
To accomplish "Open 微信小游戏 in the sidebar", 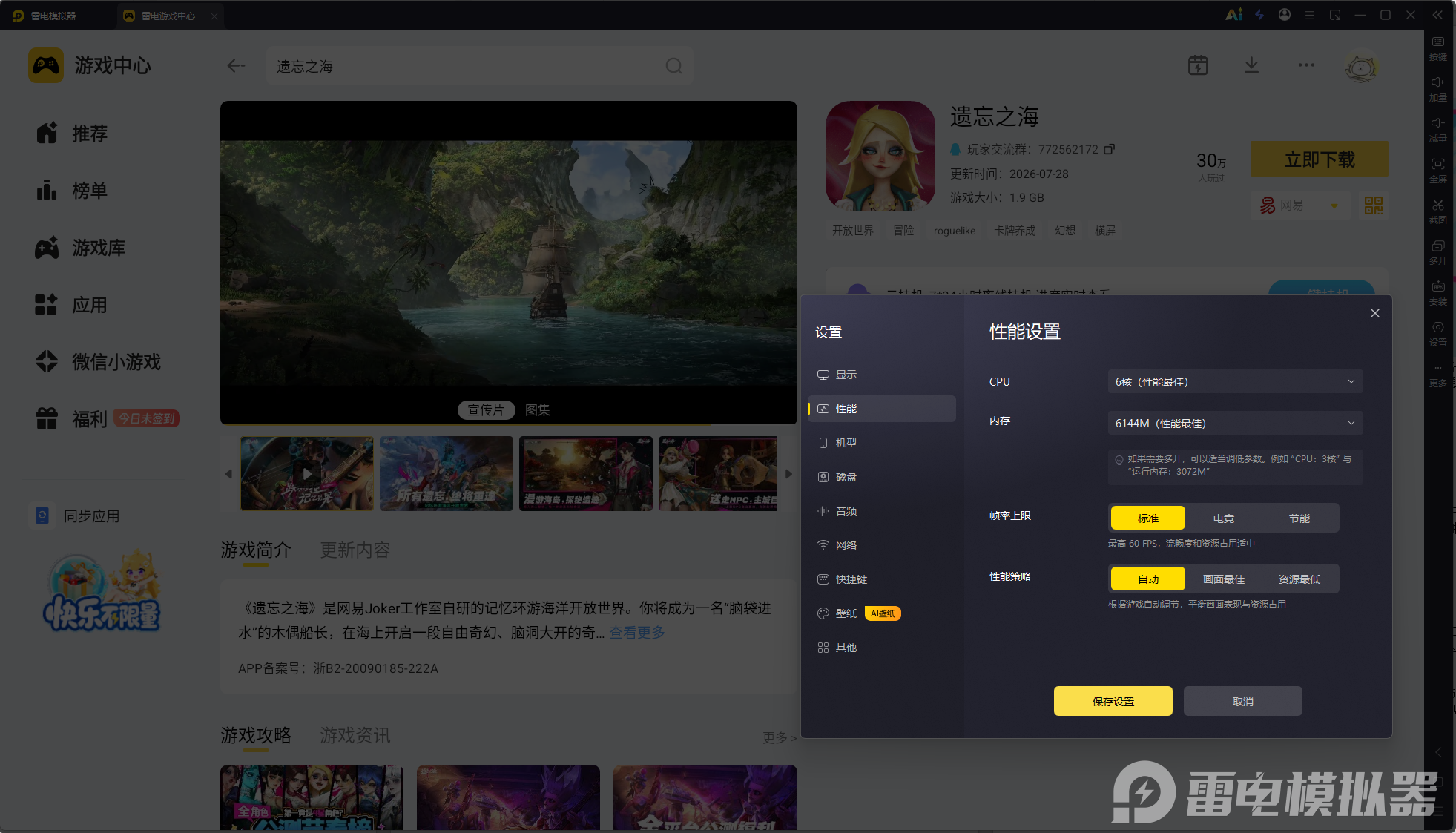I will pyautogui.click(x=98, y=362).
